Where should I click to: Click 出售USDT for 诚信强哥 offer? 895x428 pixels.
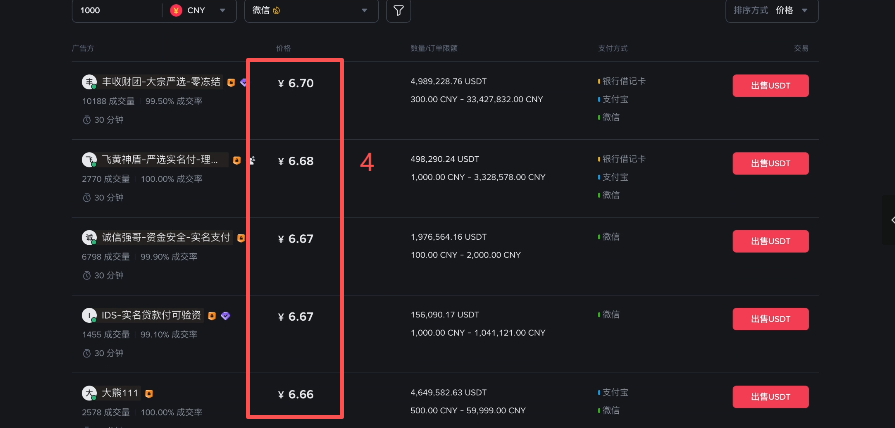click(x=771, y=241)
